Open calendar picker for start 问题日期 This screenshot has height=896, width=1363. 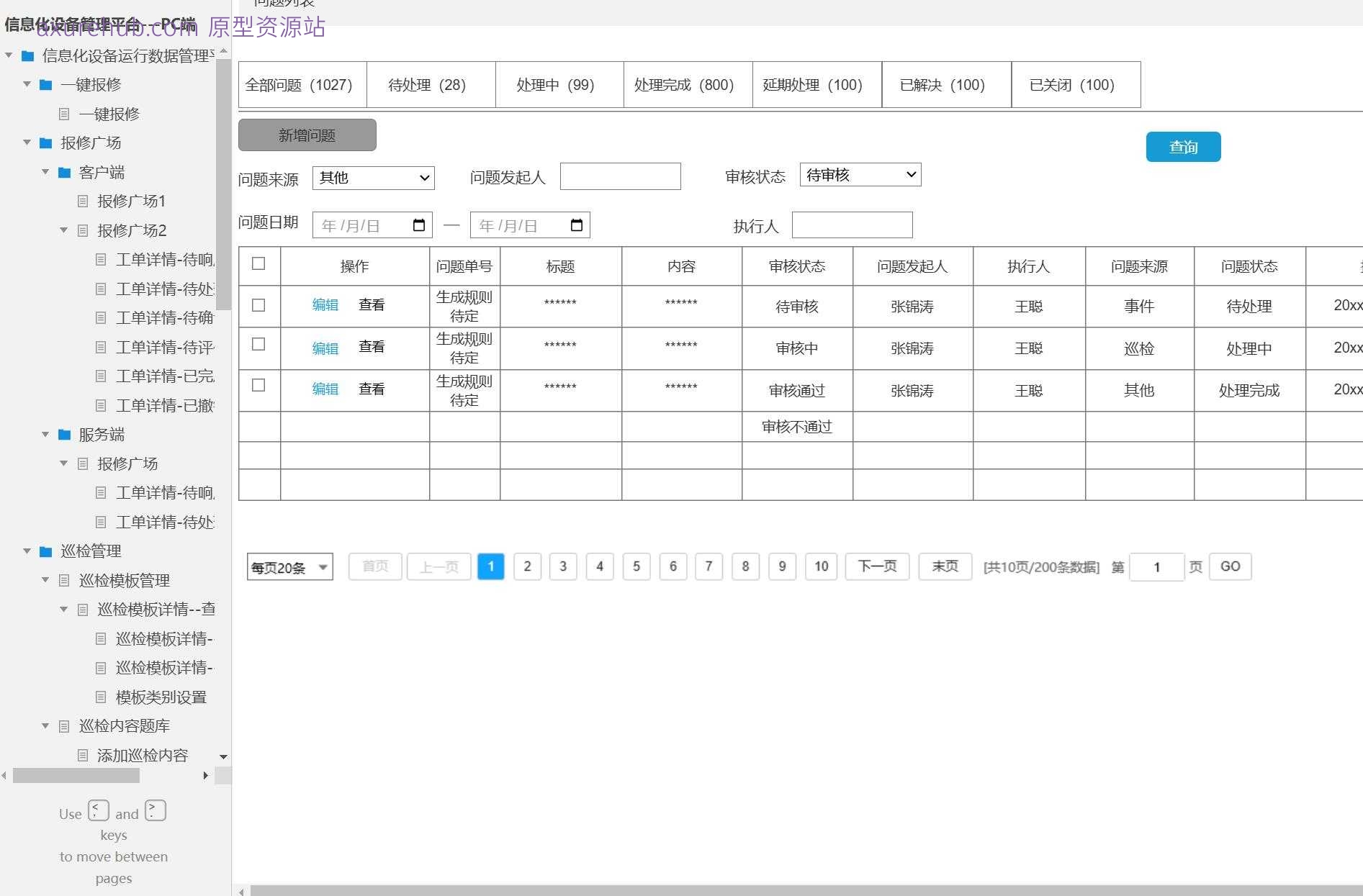point(419,225)
